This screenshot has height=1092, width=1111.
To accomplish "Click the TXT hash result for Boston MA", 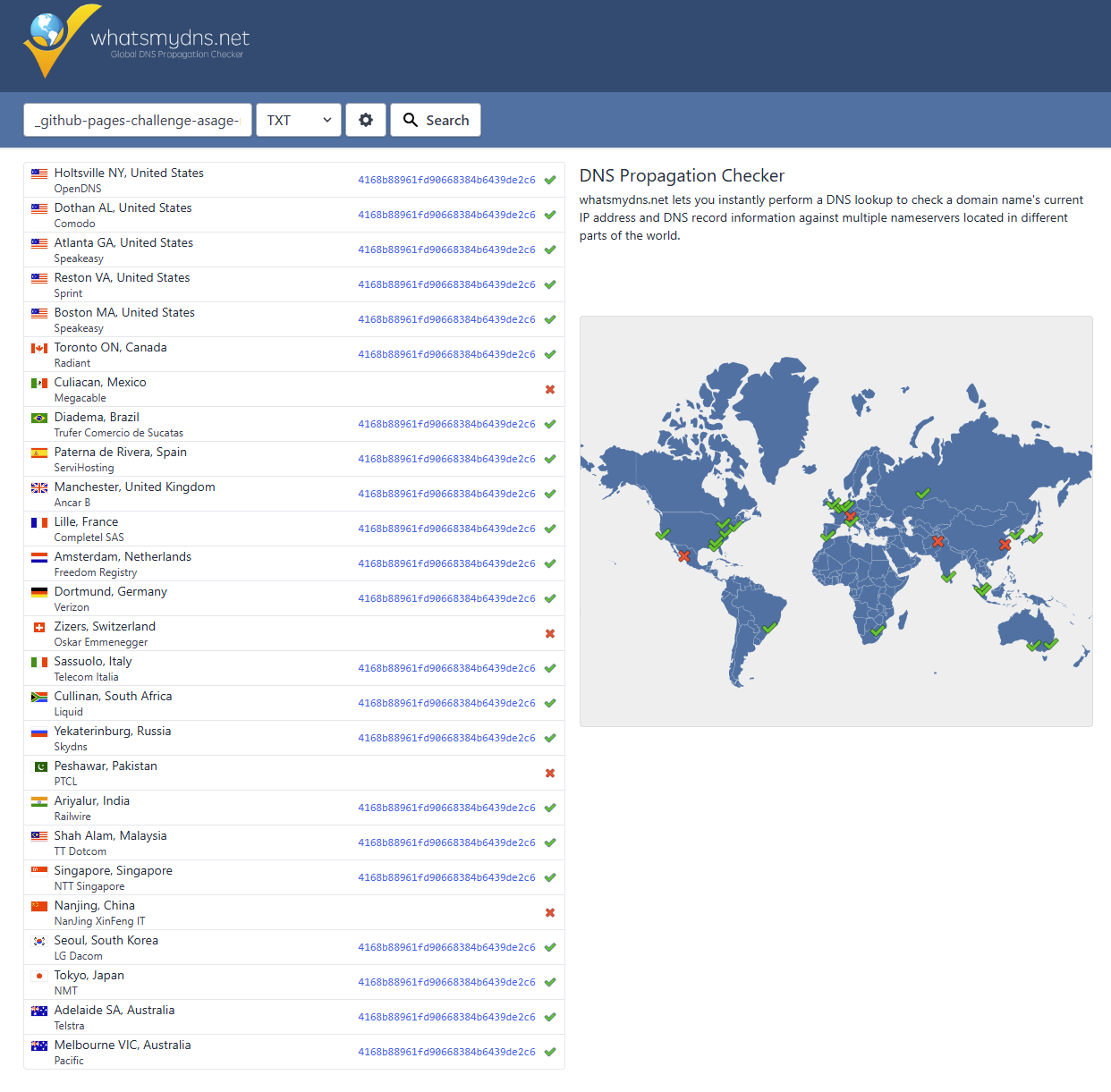I will pyautogui.click(x=446, y=319).
